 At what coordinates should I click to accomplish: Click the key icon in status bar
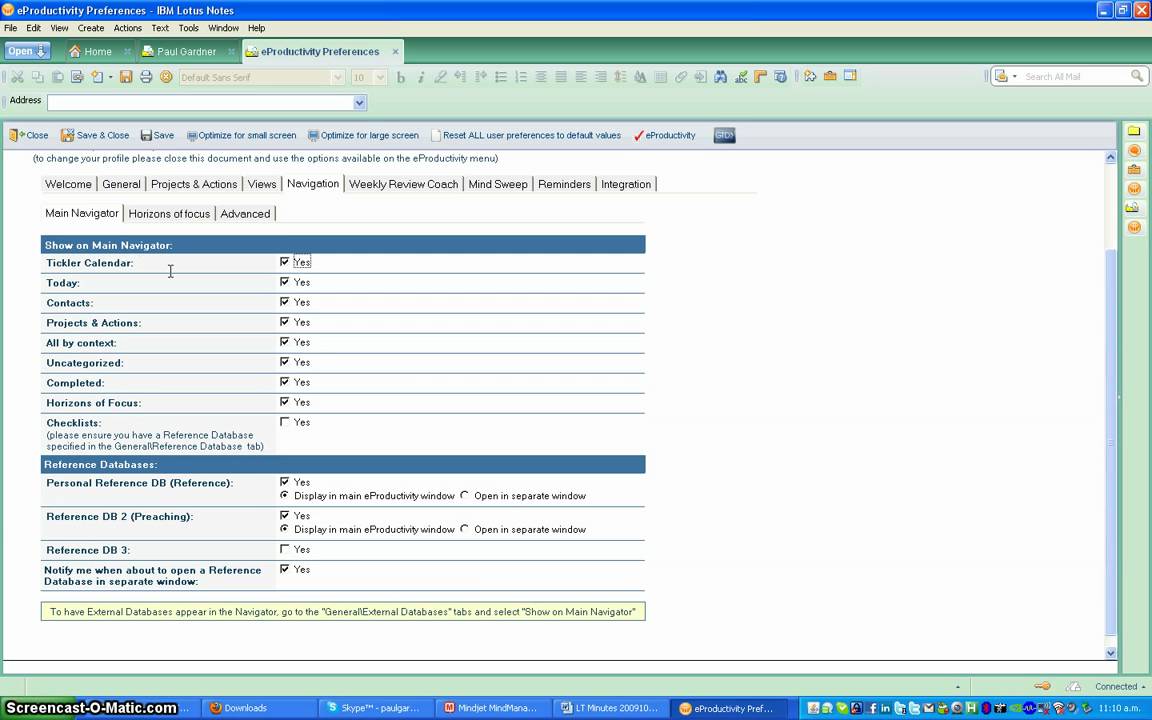coord(1043,686)
